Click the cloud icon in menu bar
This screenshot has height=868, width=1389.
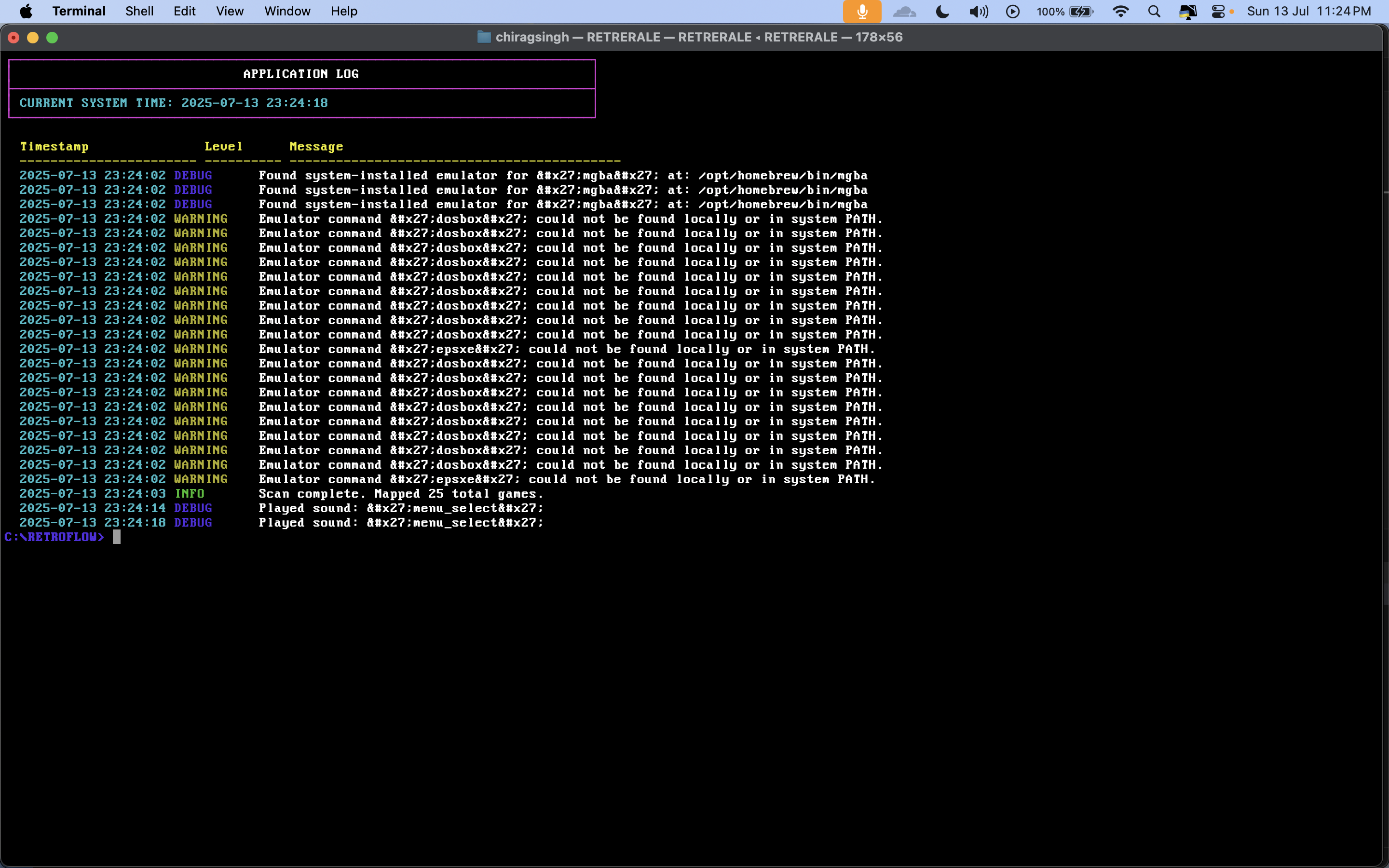coord(905,12)
